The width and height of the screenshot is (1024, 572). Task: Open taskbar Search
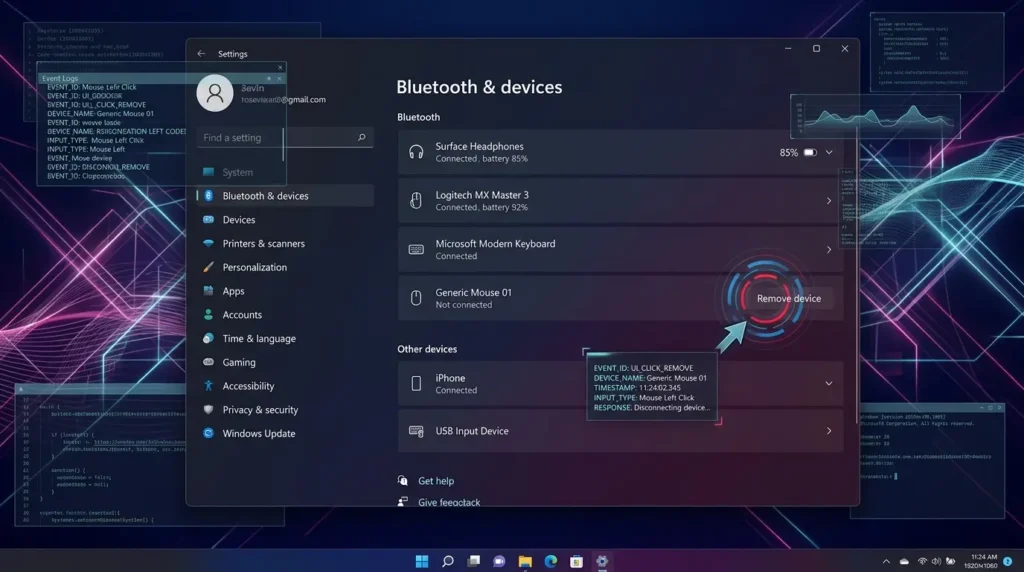(x=447, y=561)
